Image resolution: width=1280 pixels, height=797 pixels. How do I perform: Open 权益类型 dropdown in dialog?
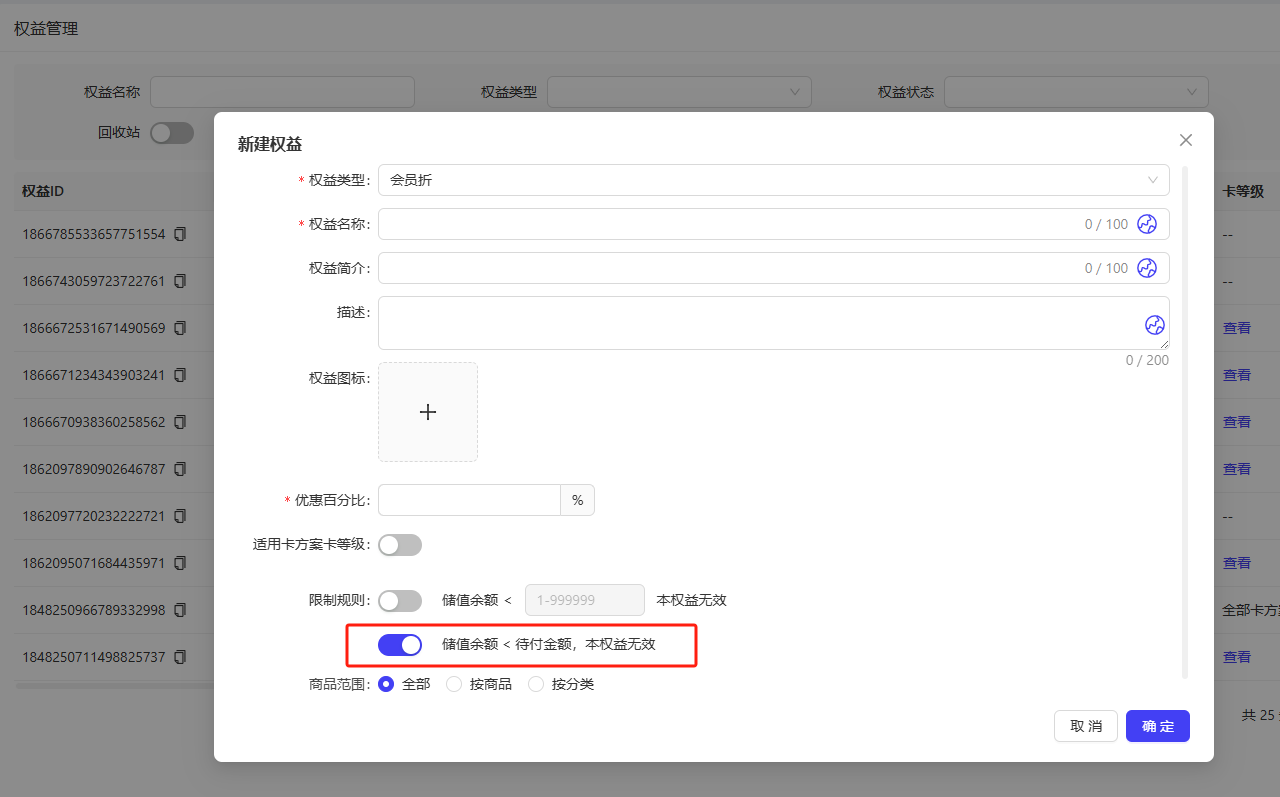773,180
